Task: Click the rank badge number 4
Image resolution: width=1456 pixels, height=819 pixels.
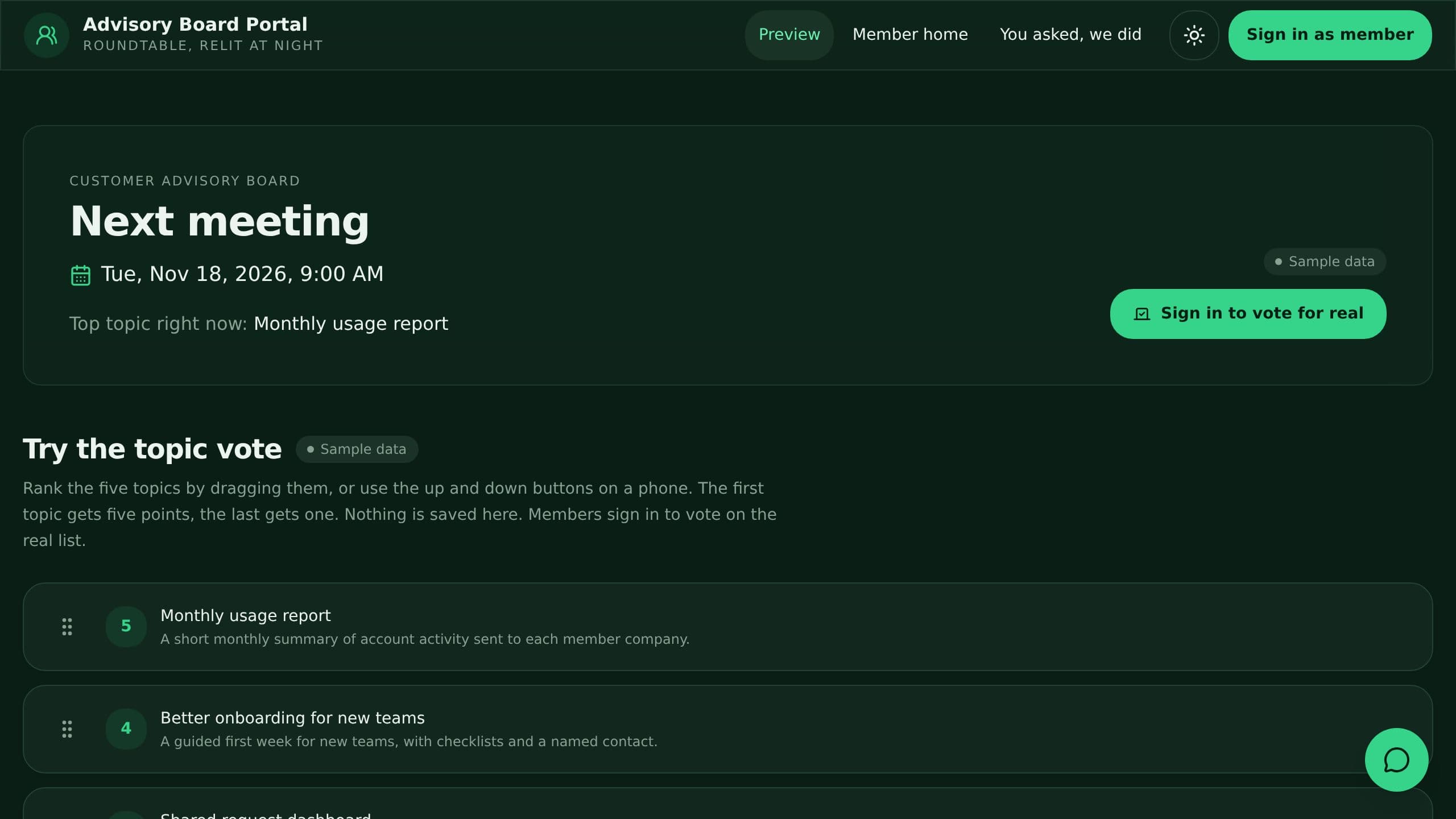Action: 126,729
